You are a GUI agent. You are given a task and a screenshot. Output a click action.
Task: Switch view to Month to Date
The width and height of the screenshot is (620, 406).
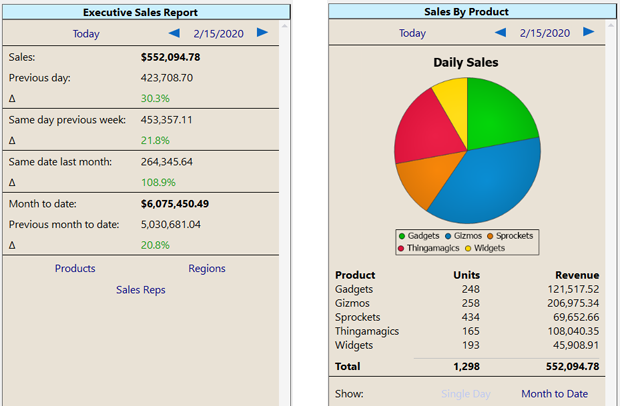[554, 394]
